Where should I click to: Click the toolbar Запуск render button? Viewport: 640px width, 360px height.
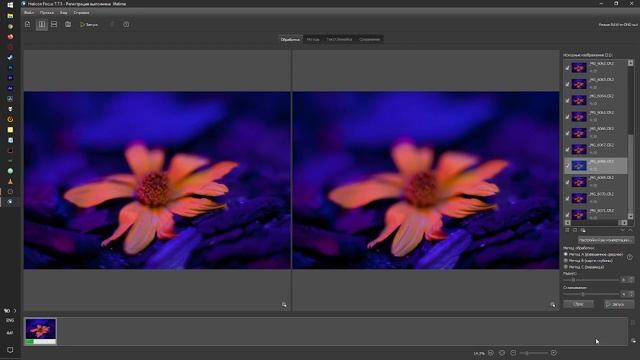click(89, 24)
